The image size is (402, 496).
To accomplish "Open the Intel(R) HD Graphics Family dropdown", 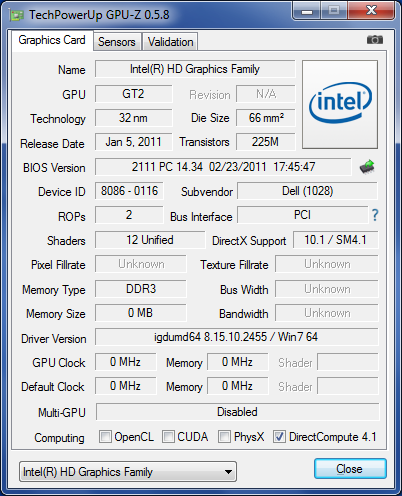I will click(128, 472).
